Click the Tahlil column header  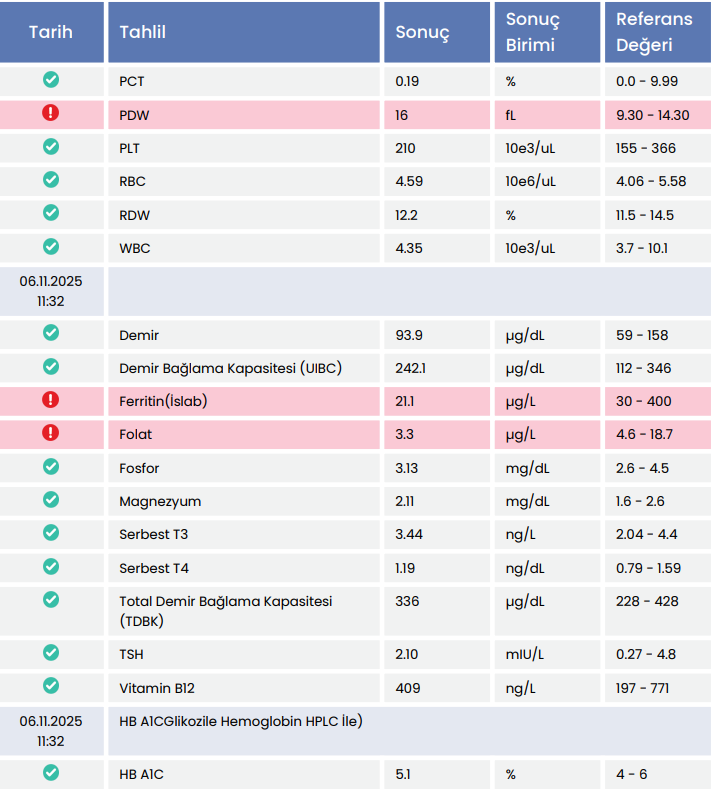click(143, 32)
